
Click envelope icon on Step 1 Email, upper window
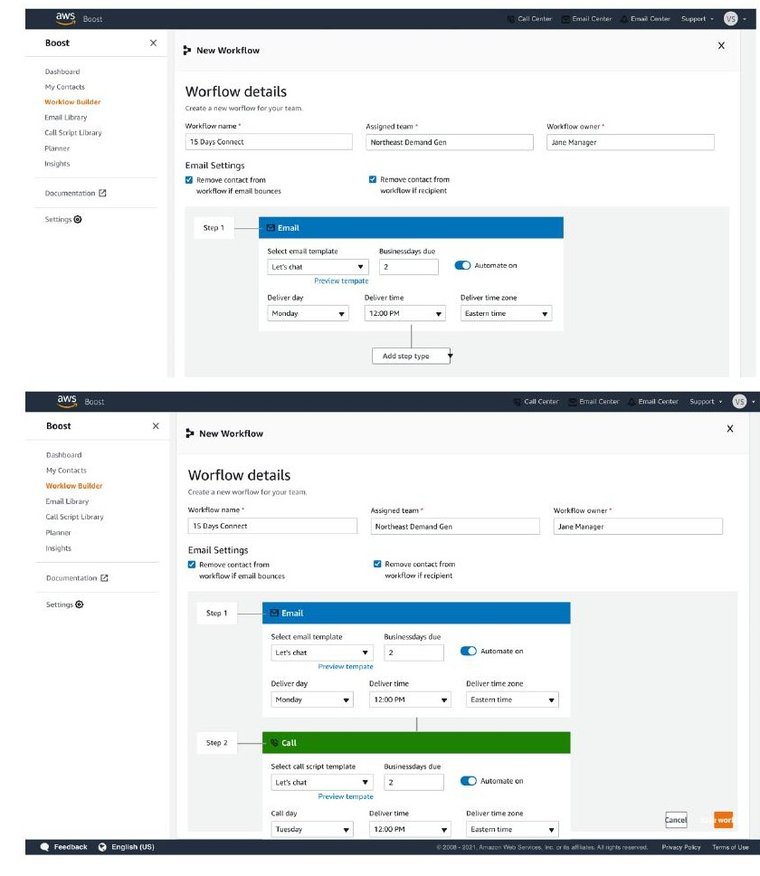pyautogui.click(x=270, y=227)
